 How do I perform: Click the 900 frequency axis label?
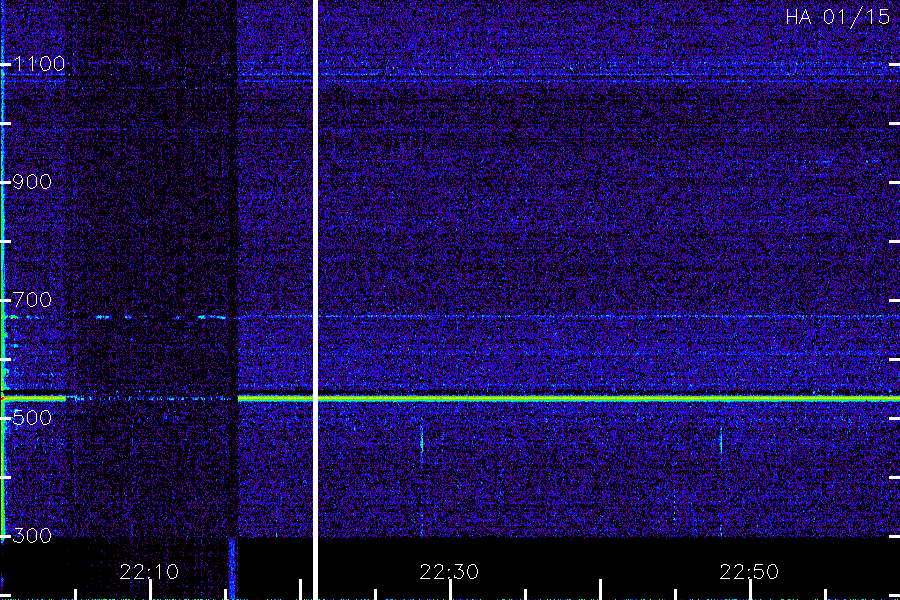click(32, 182)
